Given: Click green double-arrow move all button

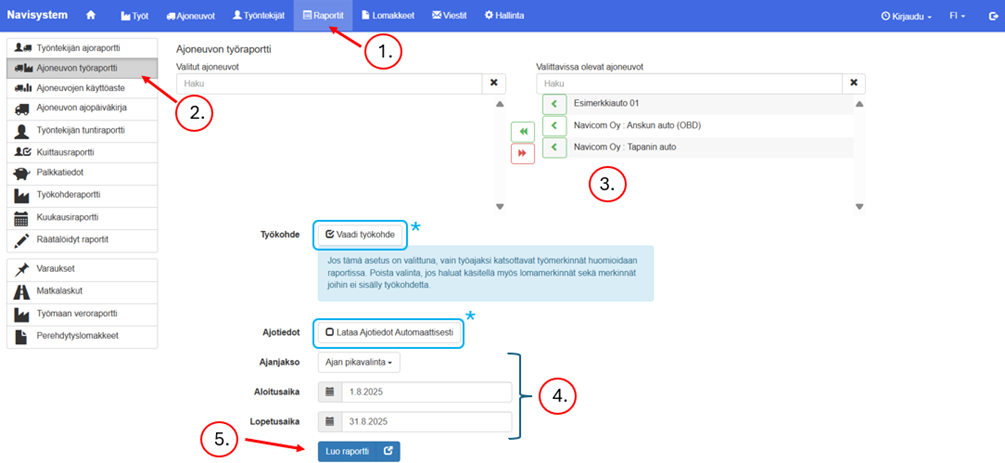Looking at the screenshot, I should click(x=522, y=131).
